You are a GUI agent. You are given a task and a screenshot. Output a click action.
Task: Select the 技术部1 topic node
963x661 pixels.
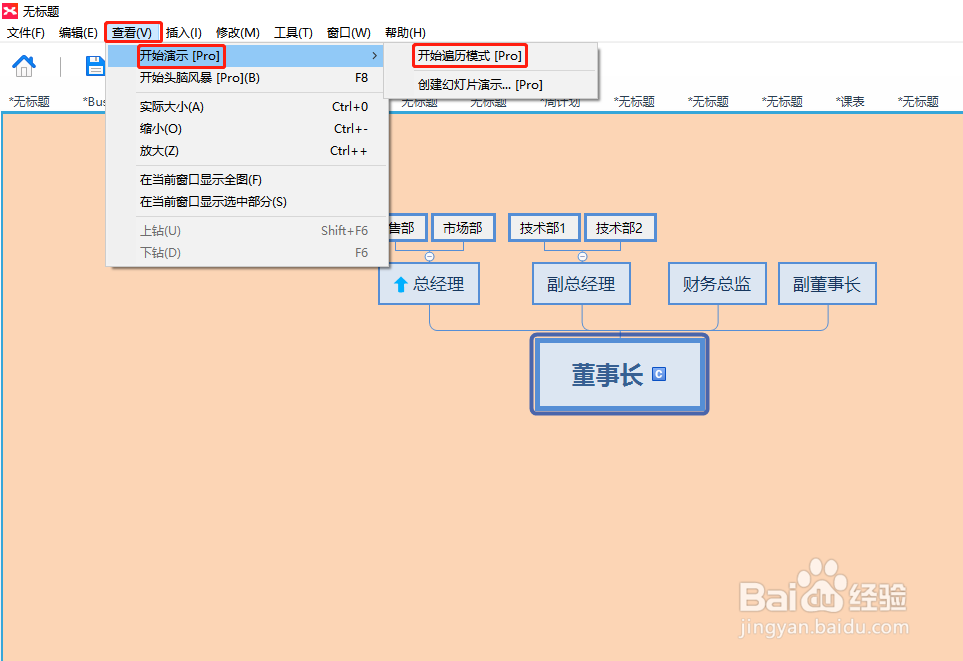click(x=544, y=227)
